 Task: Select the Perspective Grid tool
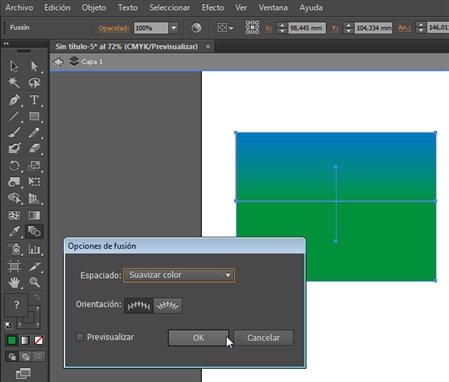[34, 198]
